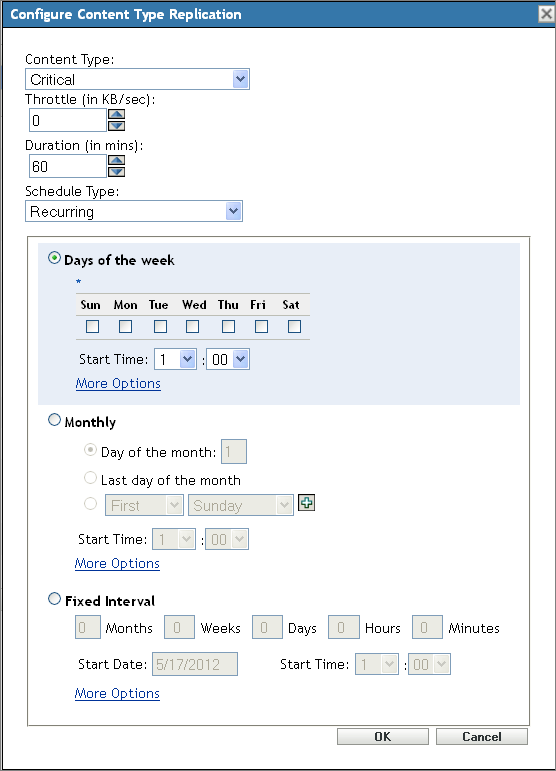Decrease the Throttle value with down arrow

click(117, 126)
